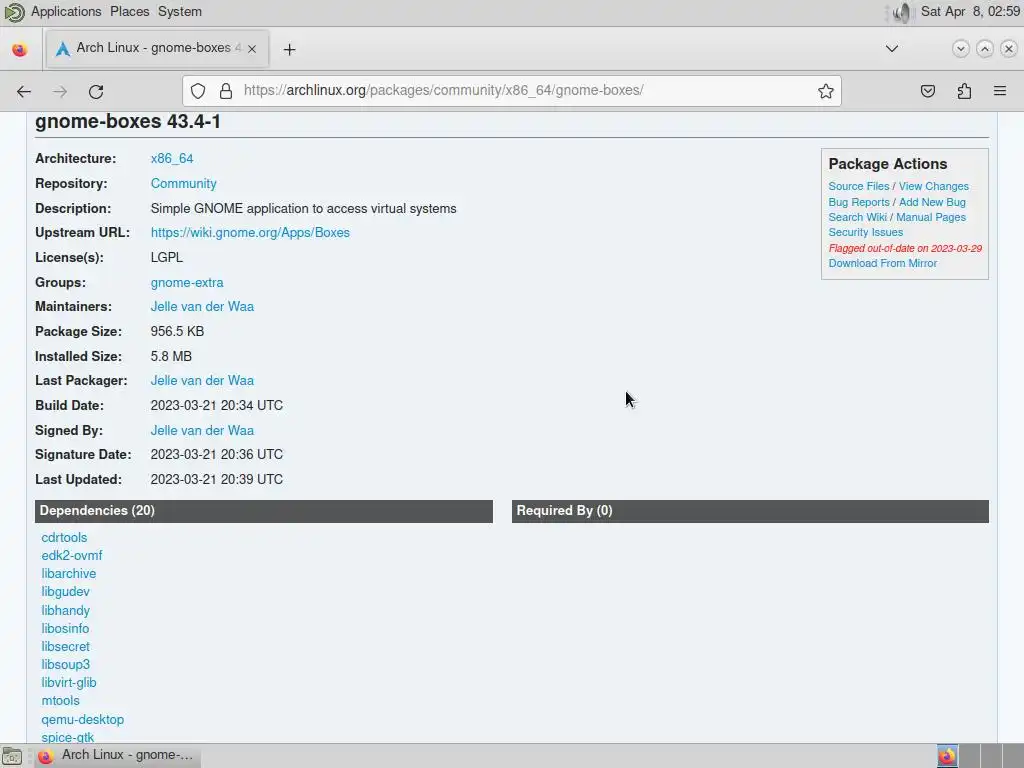The height and width of the screenshot is (768, 1024).
Task: Open the libsecret dependency
Action: (x=65, y=647)
